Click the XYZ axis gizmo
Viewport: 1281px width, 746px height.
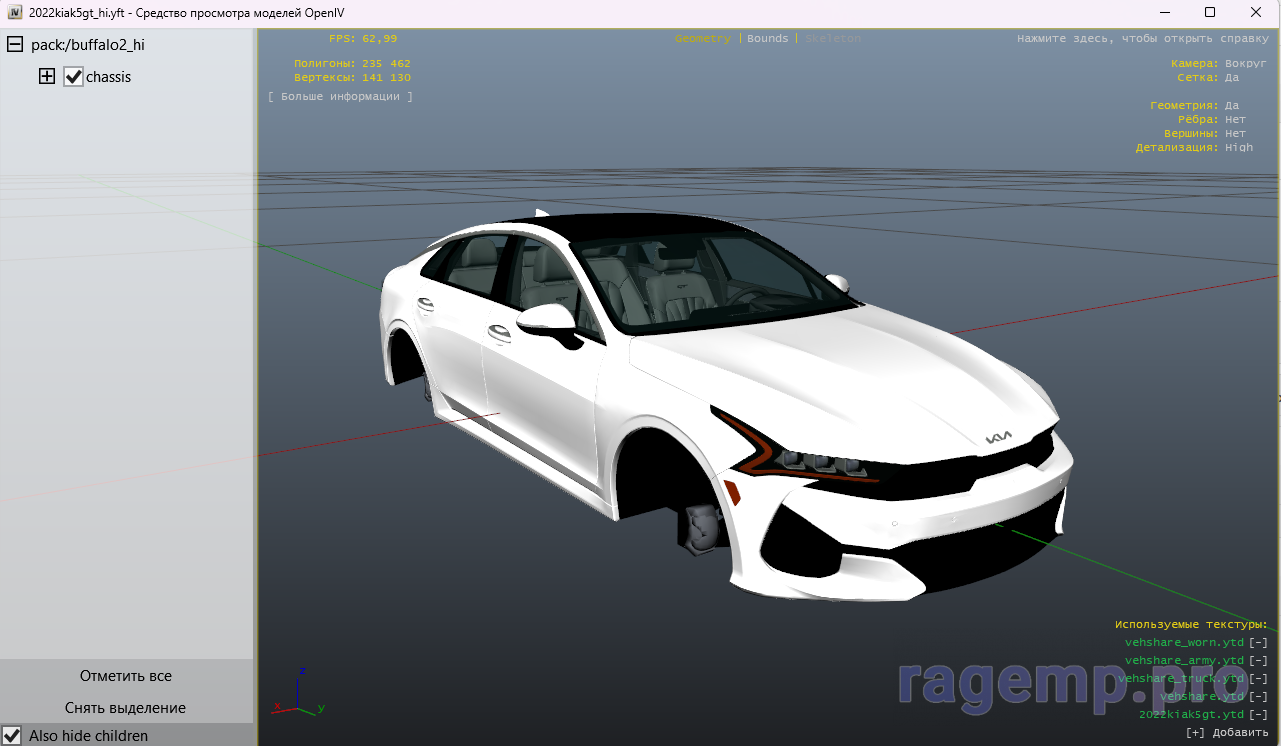click(x=298, y=693)
